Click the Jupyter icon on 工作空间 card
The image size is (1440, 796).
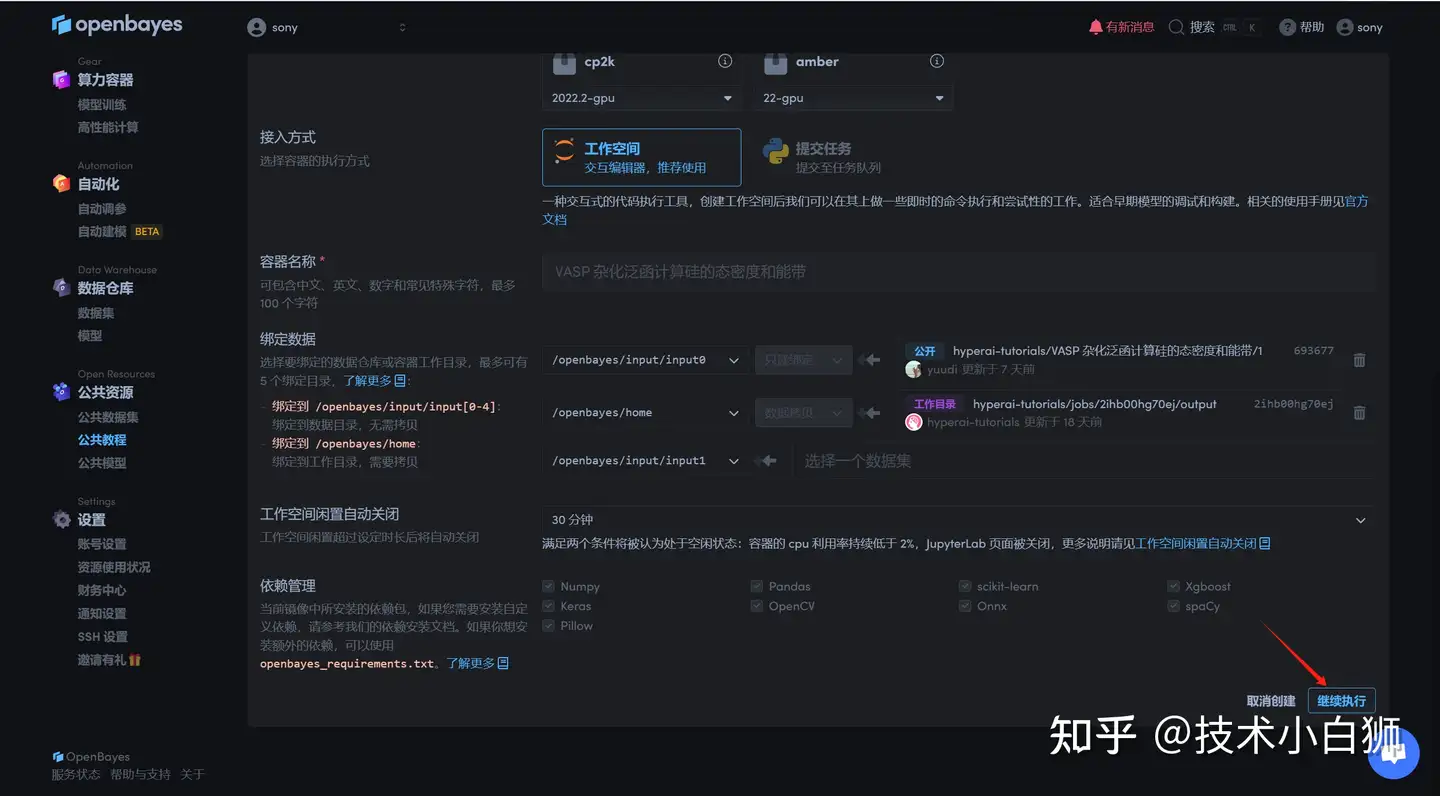[x=564, y=151]
